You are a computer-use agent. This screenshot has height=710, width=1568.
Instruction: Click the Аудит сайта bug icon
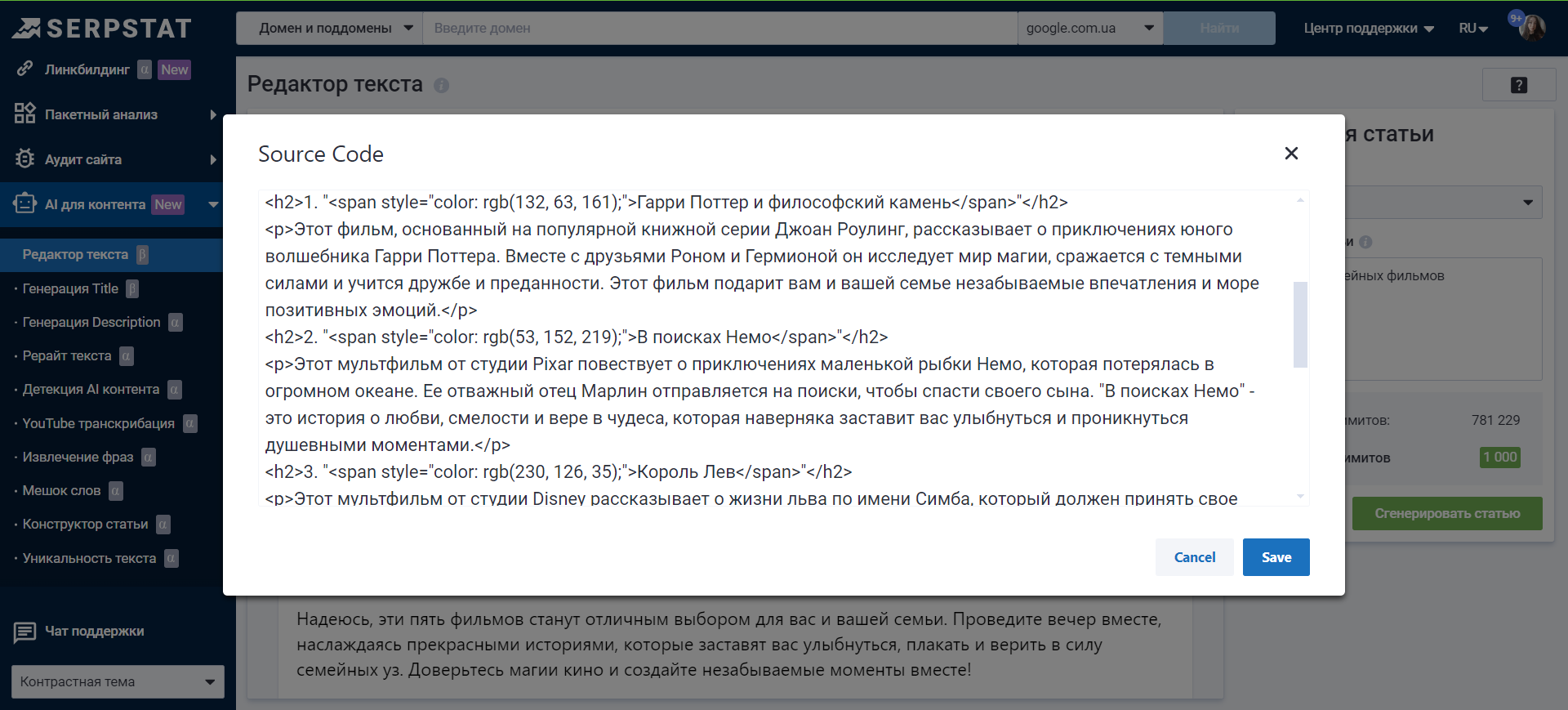coord(25,159)
